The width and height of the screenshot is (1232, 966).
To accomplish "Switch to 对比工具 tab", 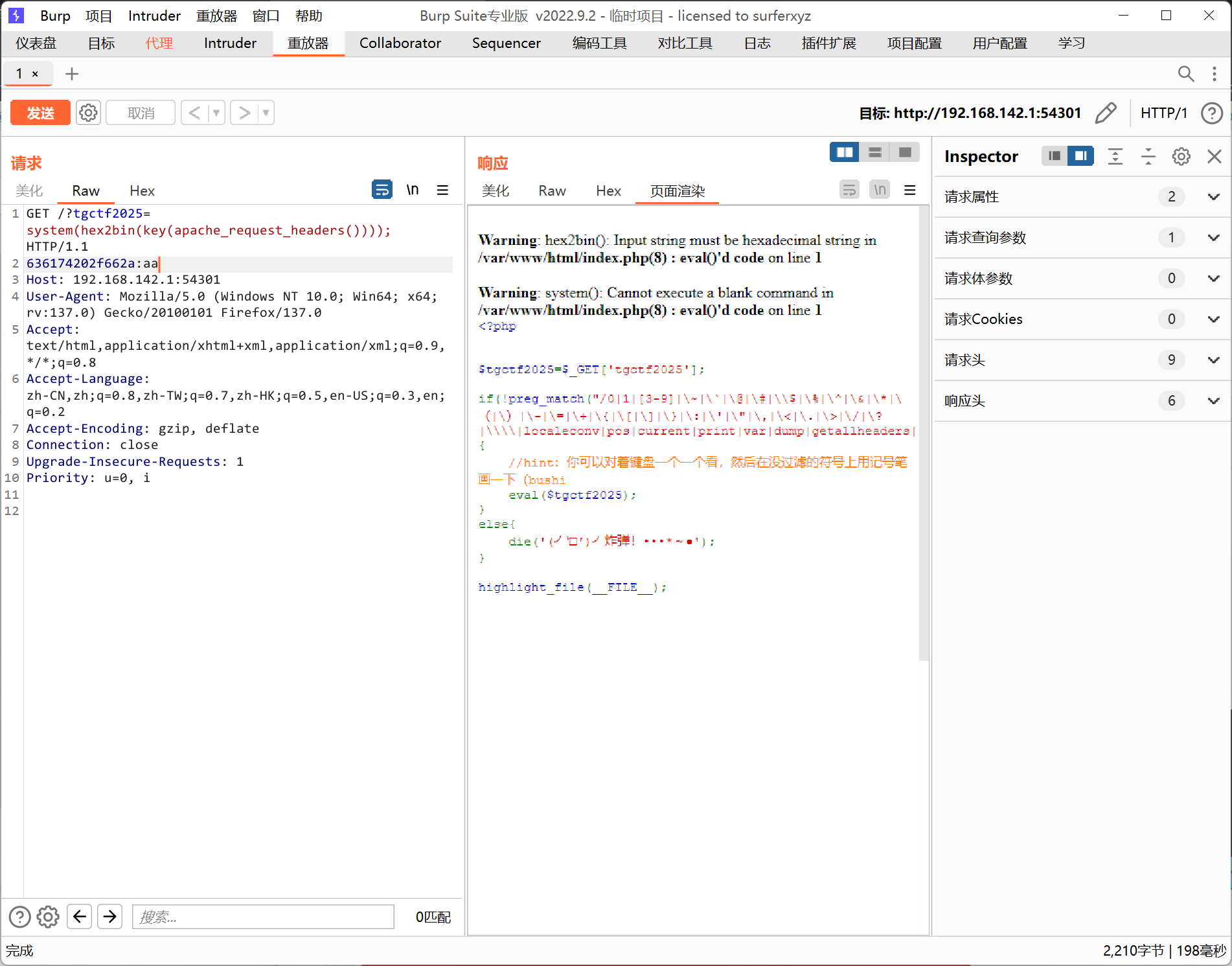I will [685, 43].
